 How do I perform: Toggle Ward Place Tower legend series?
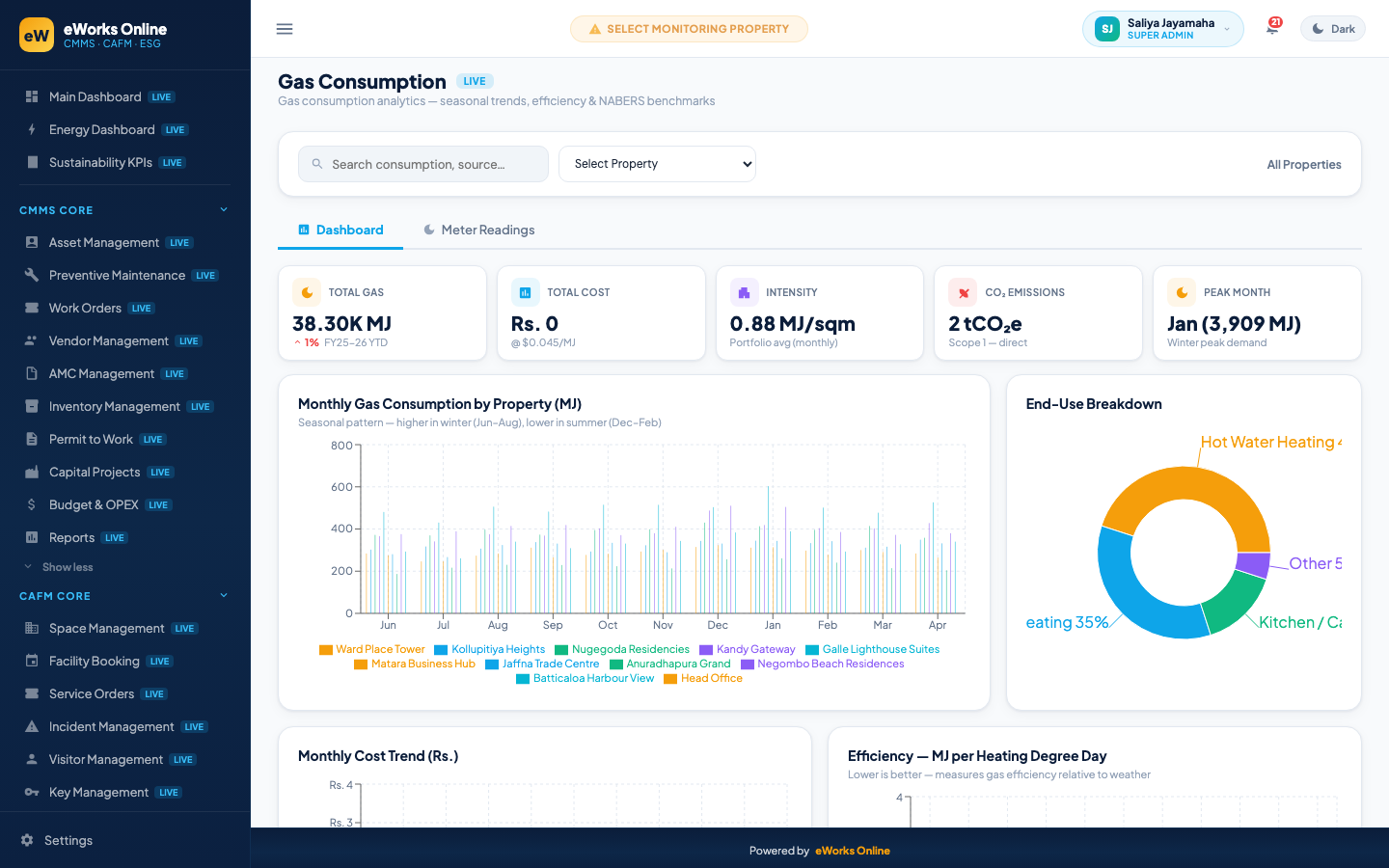tap(372, 649)
